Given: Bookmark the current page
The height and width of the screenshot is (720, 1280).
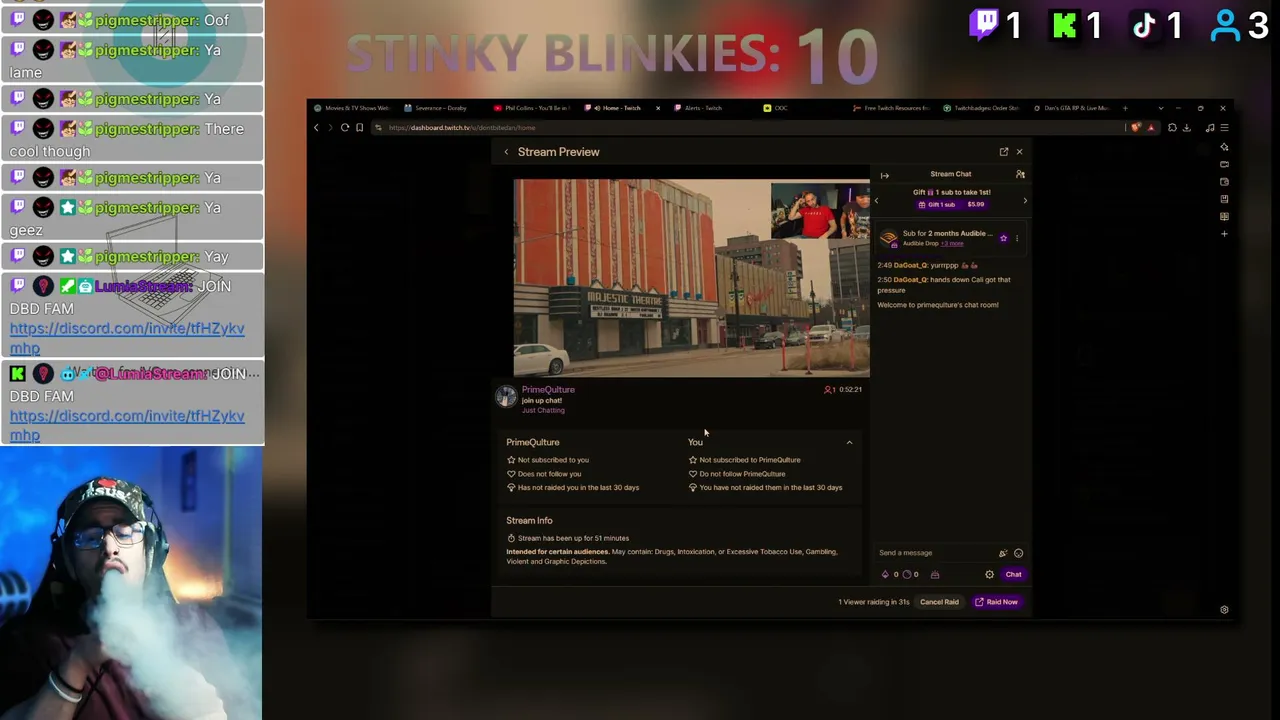Looking at the screenshot, I should point(360,128).
